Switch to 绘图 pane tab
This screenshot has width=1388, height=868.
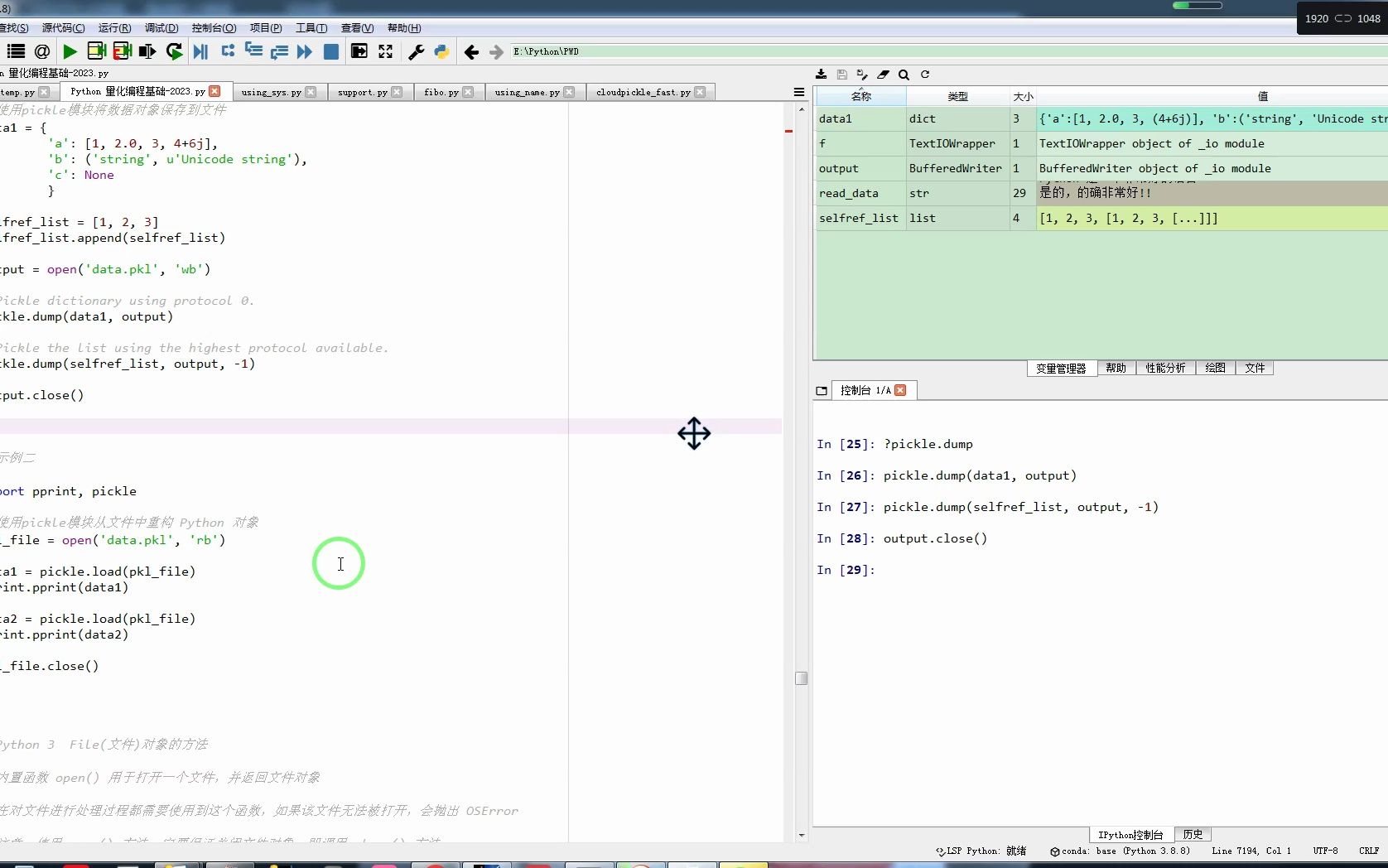(1215, 368)
